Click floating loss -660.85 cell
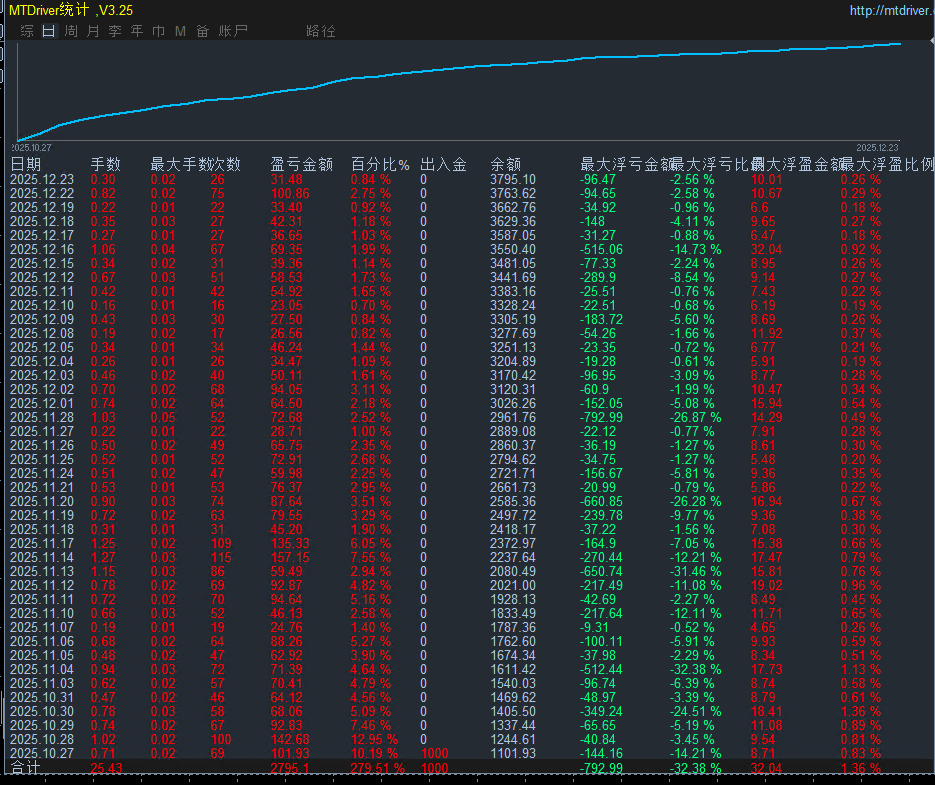This screenshot has width=935, height=785. click(601, 502)
